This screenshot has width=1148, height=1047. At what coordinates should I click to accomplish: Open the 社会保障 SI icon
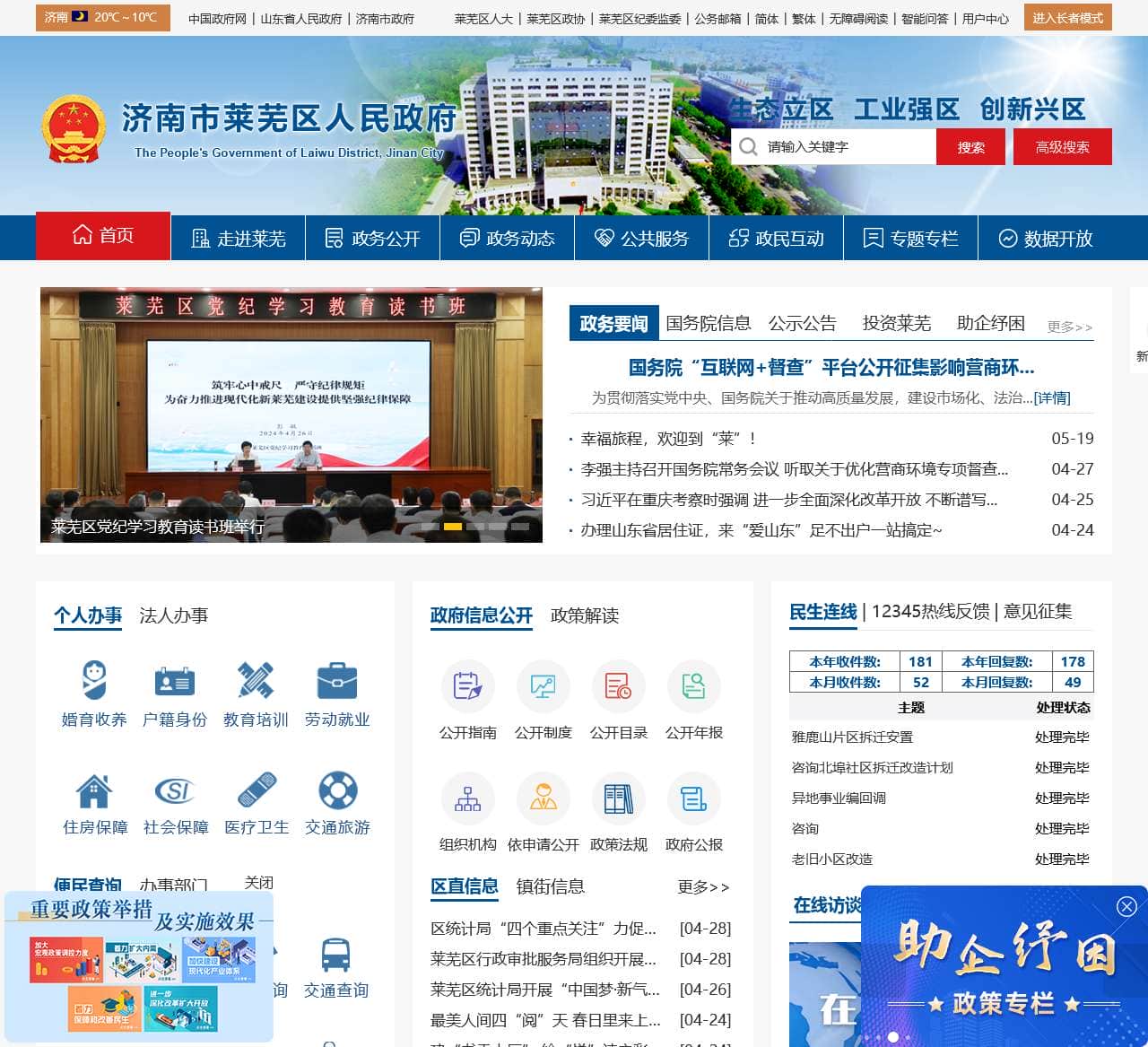tap(175, 790)
